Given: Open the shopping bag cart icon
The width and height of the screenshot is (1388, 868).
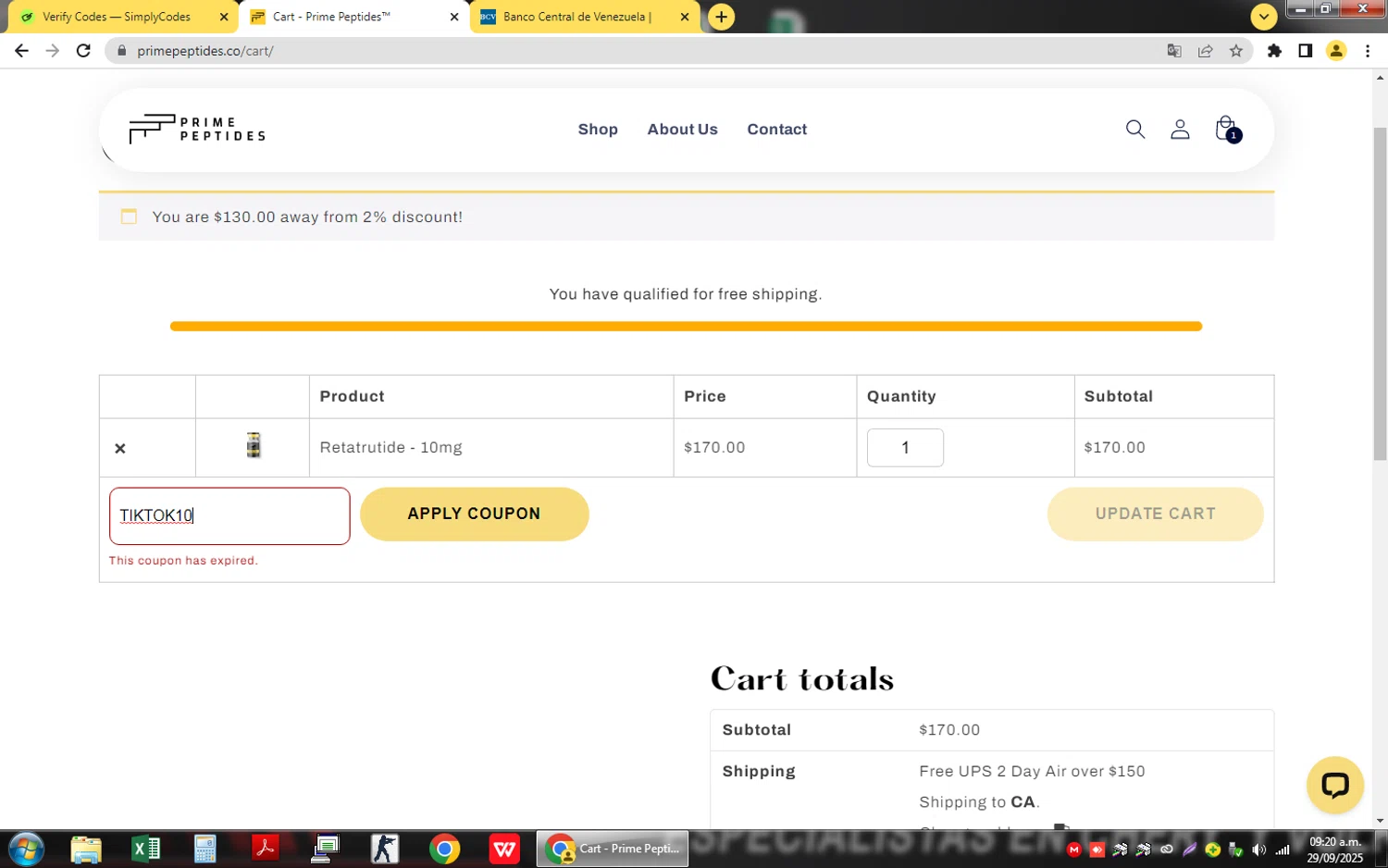Looking at the screenshot, I should coord(1227,130).
